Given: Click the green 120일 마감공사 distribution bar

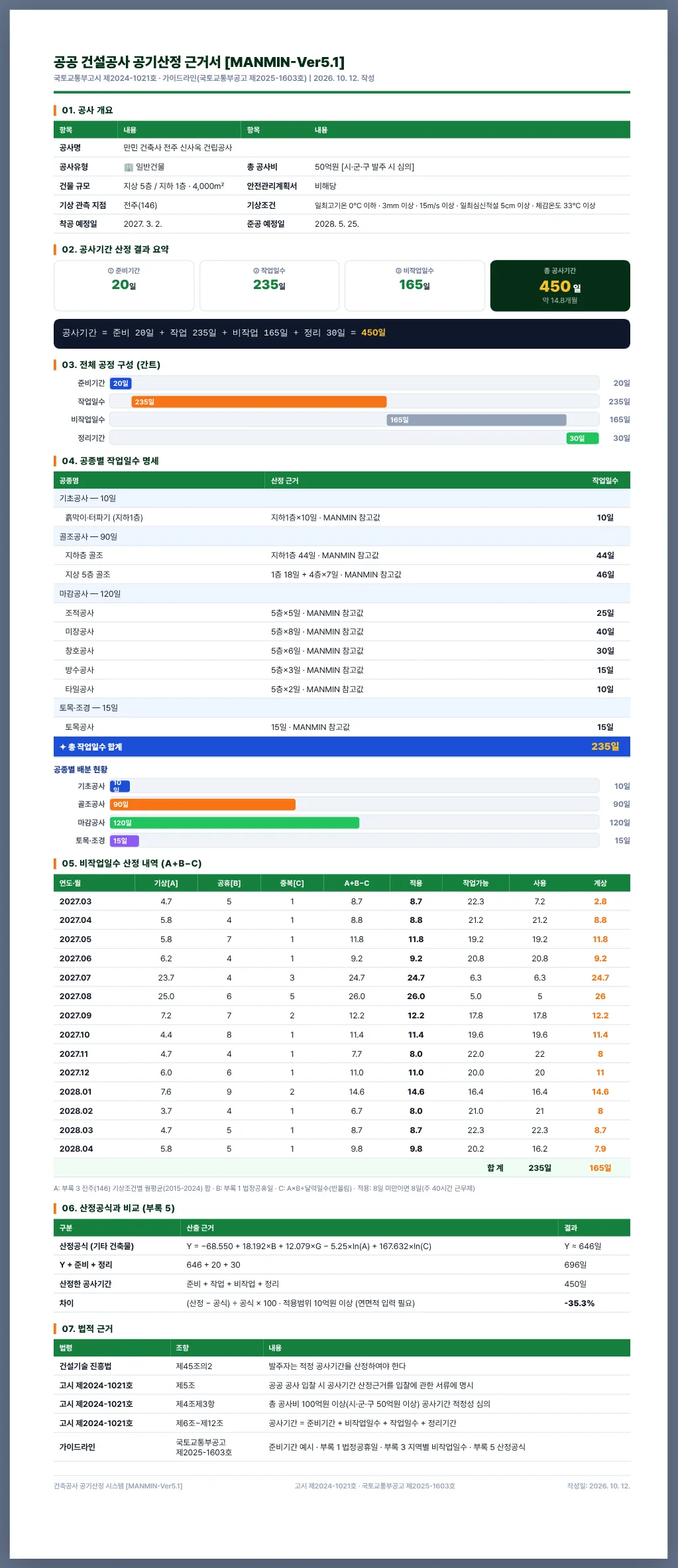Looking at the screenshot, I should [x=235, y=823].
